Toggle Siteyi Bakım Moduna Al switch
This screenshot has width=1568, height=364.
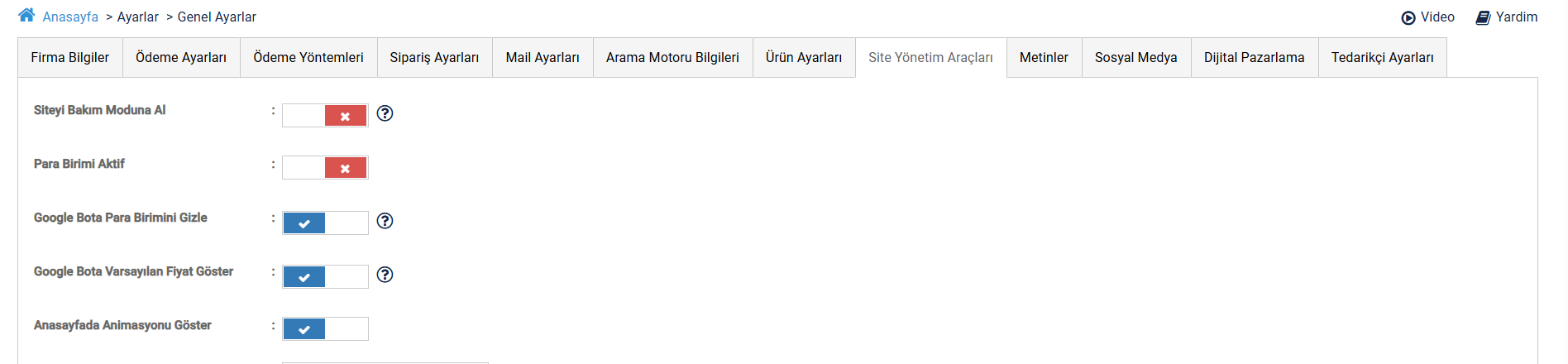[325, 116]
